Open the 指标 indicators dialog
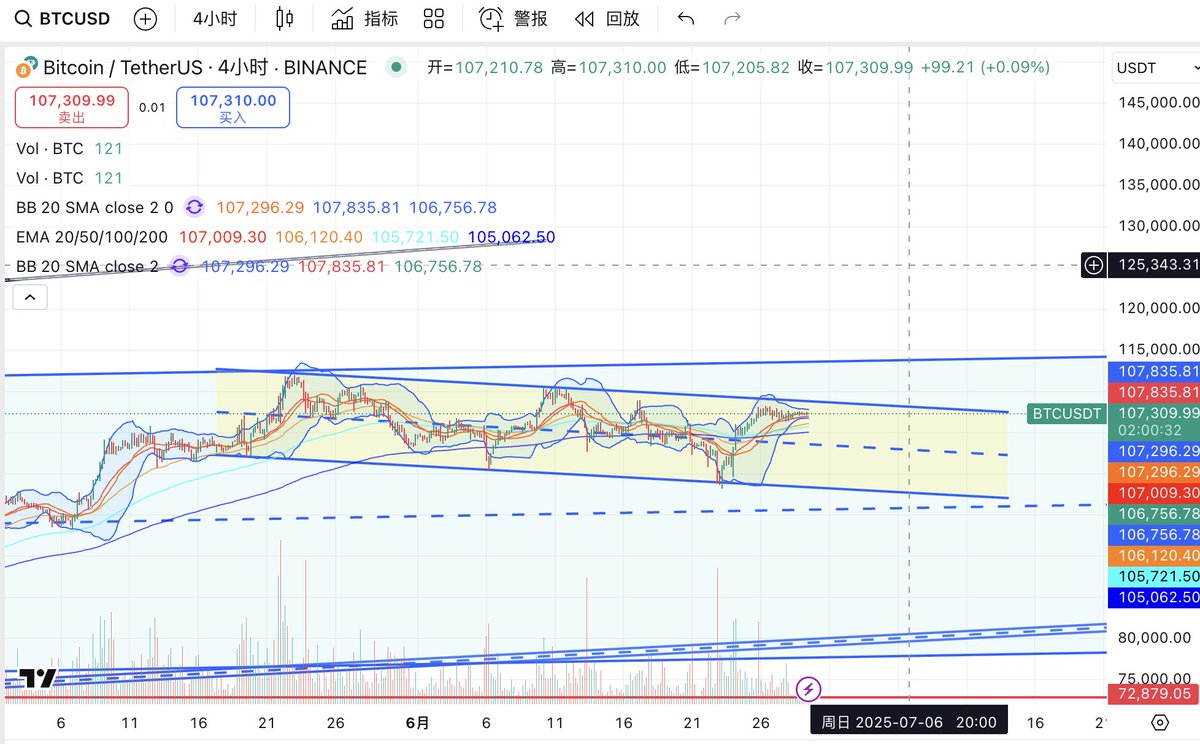 pos(364,18)
